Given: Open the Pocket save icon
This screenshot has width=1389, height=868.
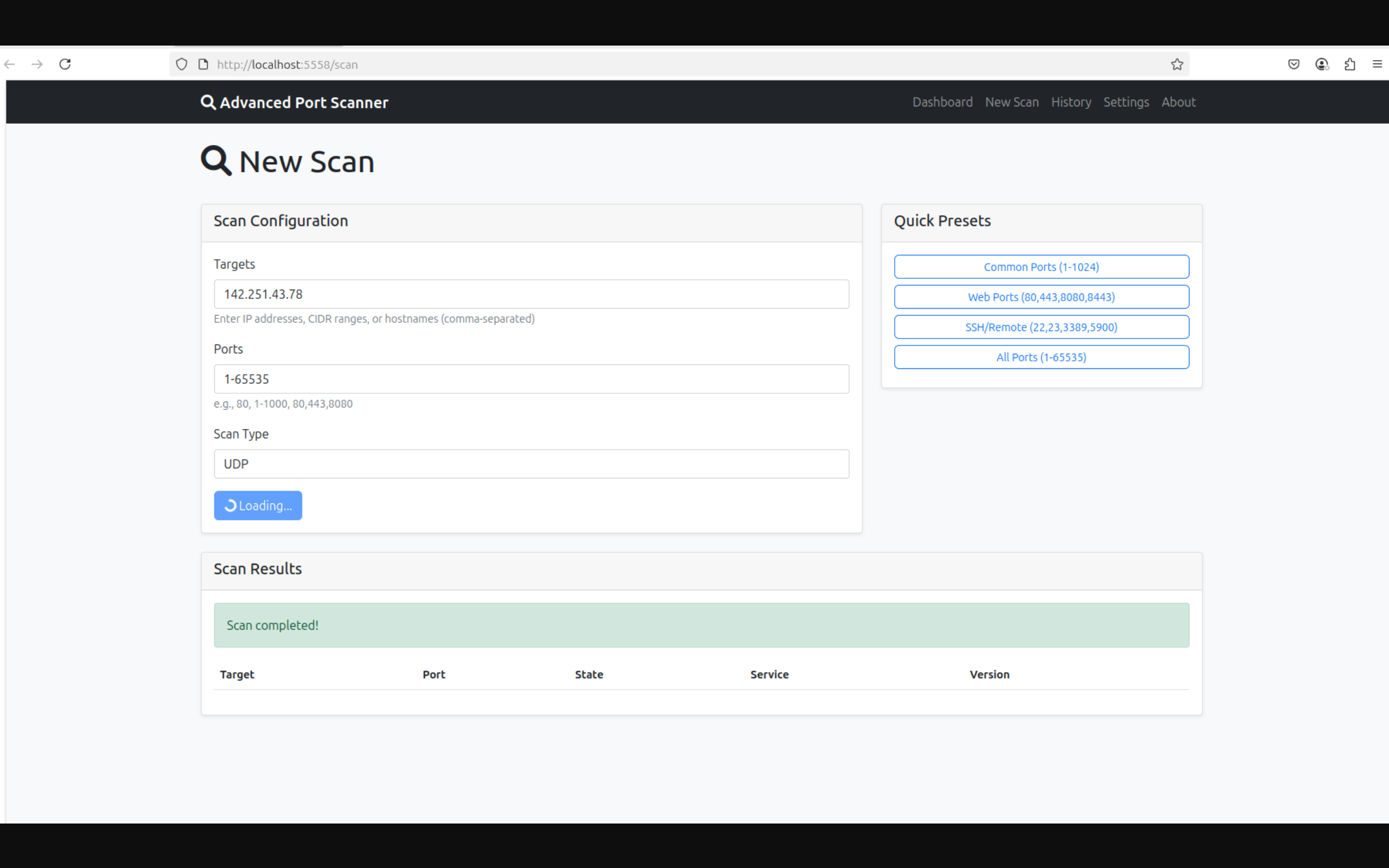Looking at the screenshot, I should (1294, 65).
